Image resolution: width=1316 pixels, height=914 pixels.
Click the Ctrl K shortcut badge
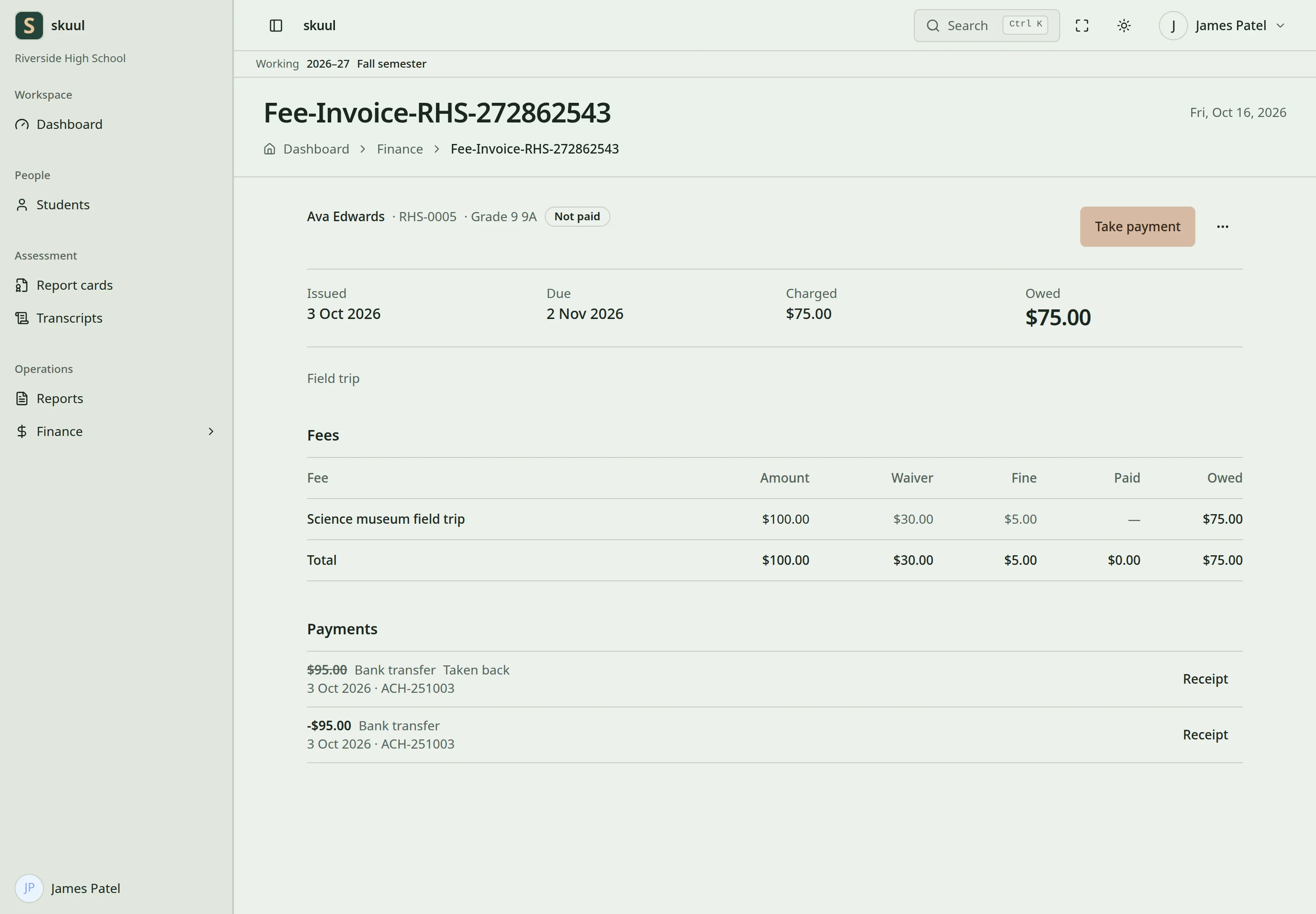click(x=1024, y=25)
